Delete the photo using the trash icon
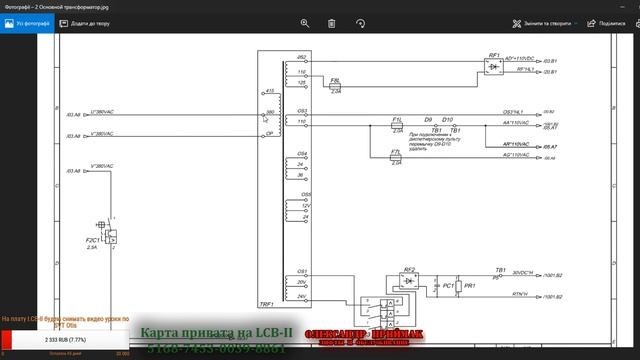The image size is (640, 360). click(331, 23)
